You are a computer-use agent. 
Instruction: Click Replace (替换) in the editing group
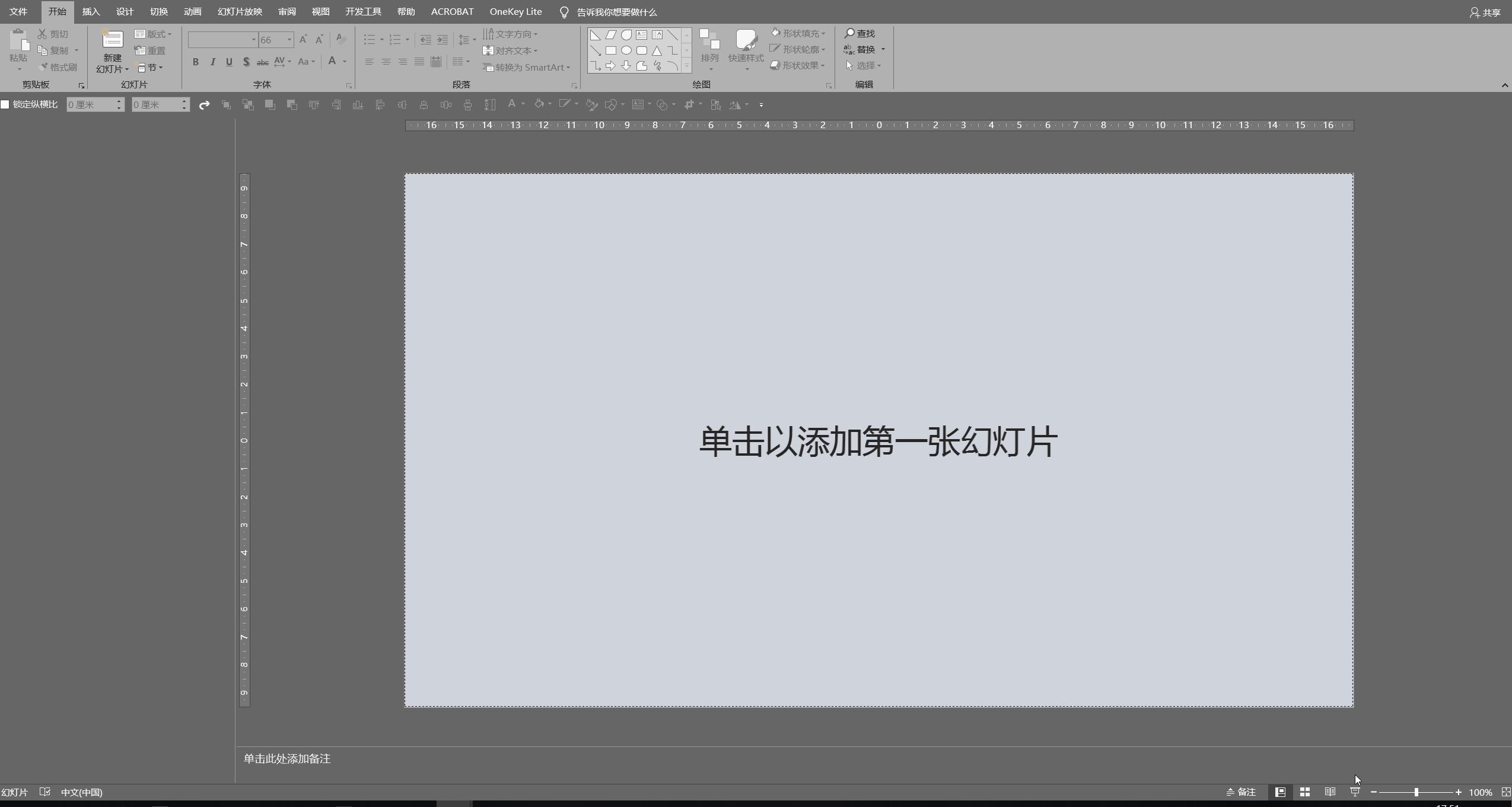pyautogui.click(x=865, y=49)
